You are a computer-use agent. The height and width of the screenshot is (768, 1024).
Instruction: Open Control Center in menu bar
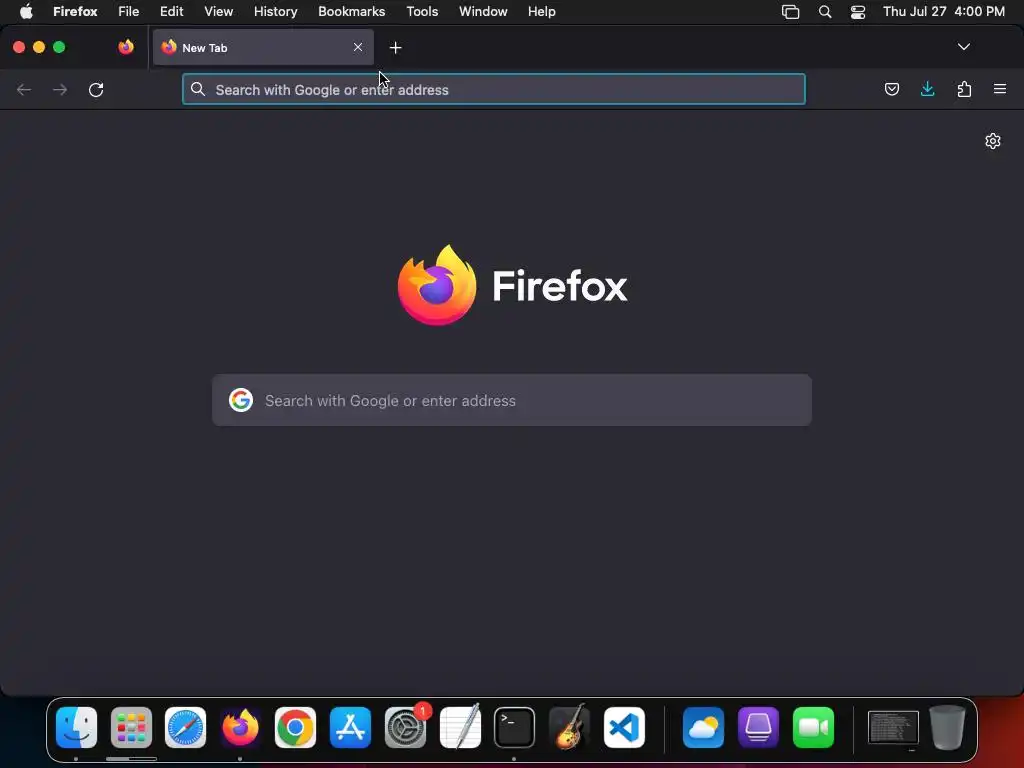857,12
